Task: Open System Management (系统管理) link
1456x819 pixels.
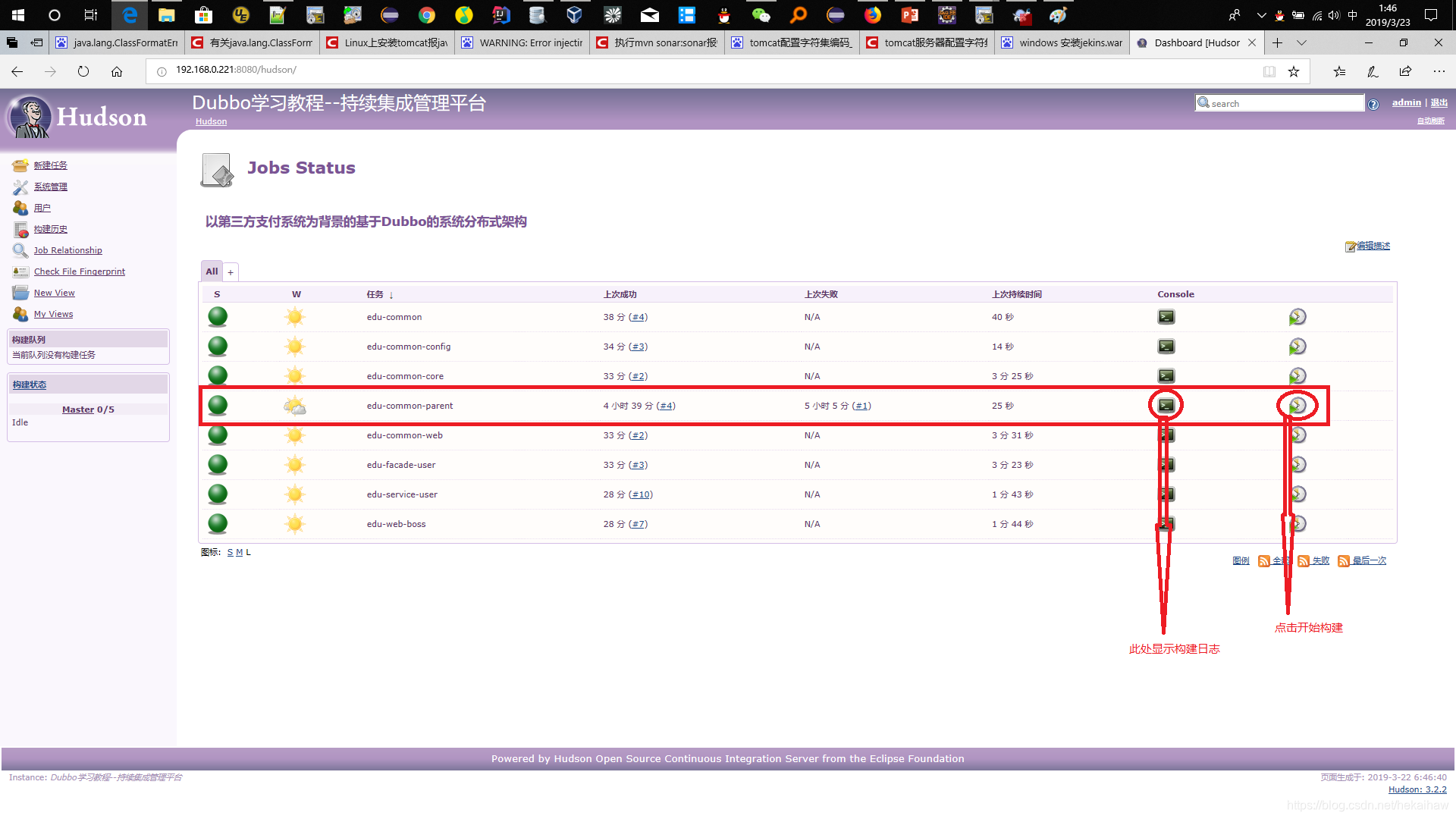Action: (x=50, y=187)
